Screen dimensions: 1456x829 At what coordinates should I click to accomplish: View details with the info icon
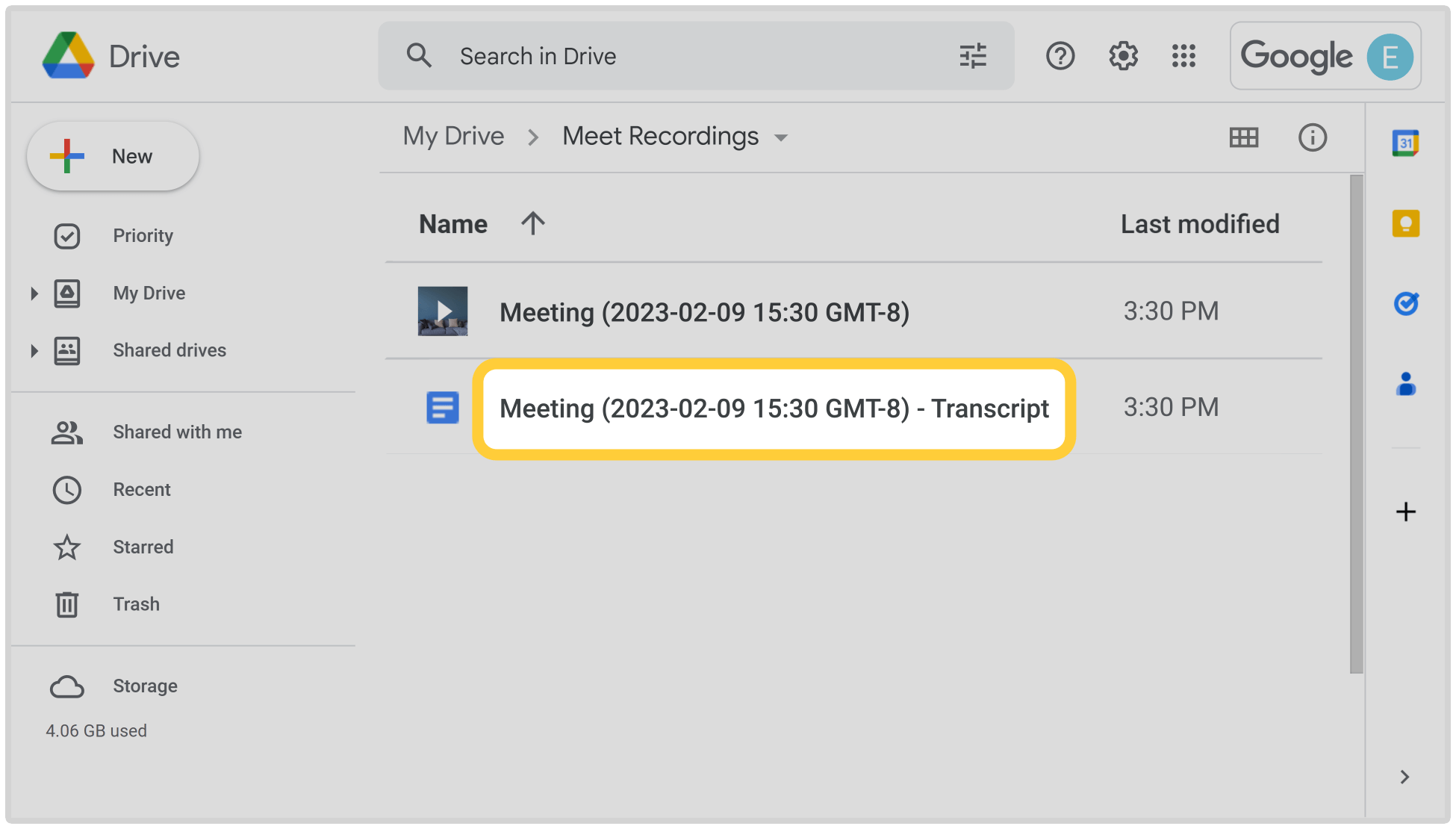pos(1312,137)
